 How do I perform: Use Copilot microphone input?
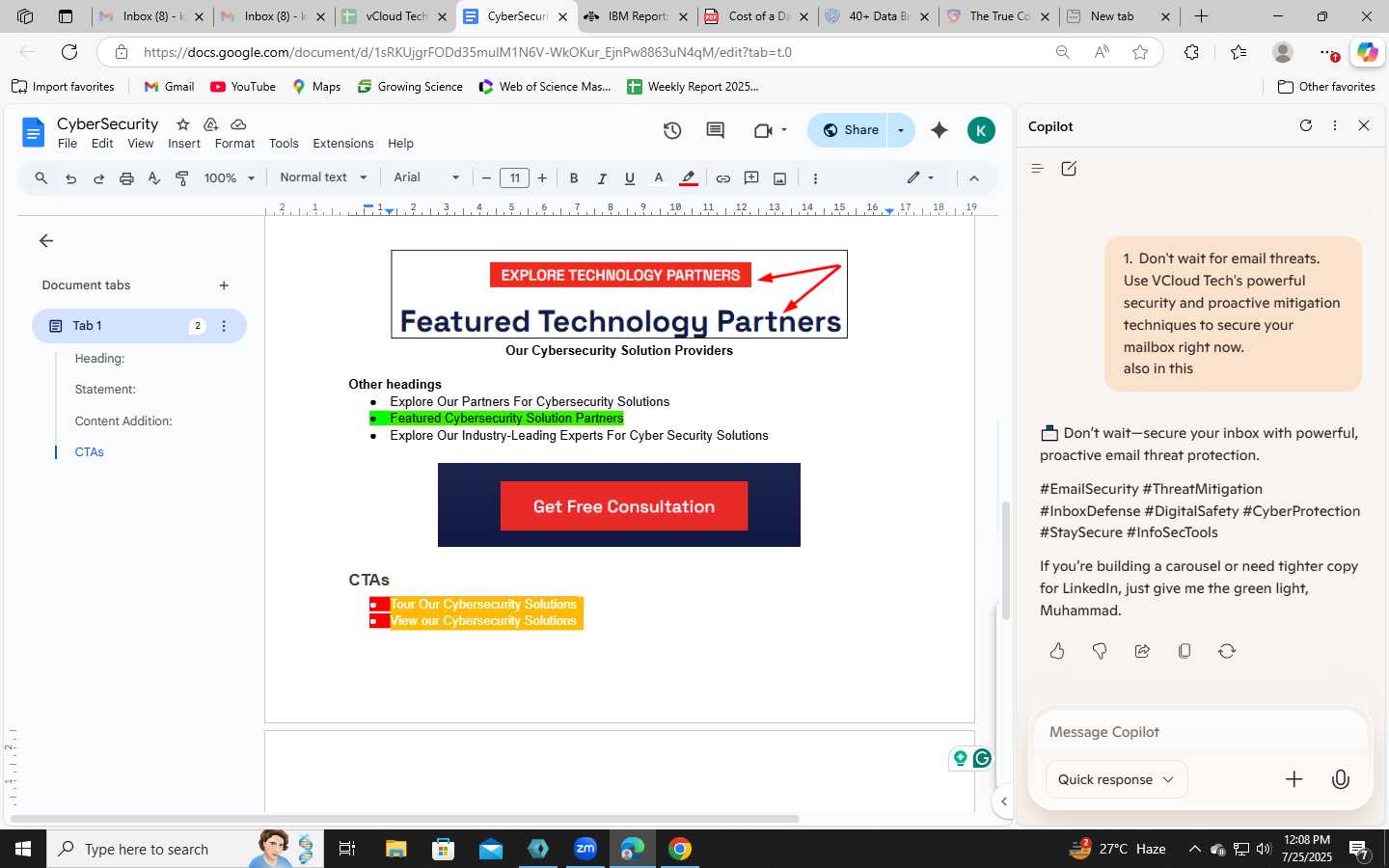click(1341, 779)
